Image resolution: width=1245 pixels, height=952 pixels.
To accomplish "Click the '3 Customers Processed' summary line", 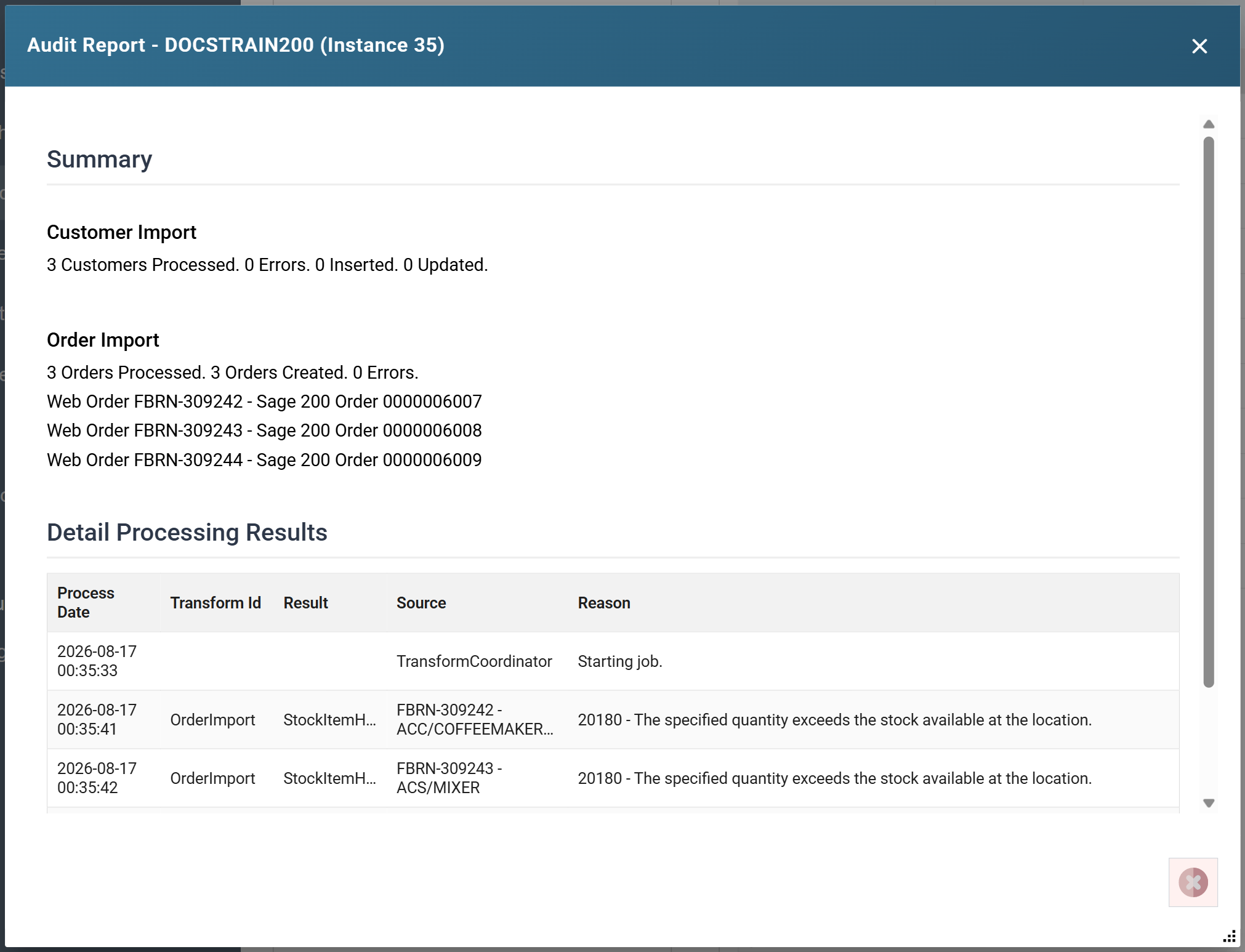I will pyautogui.click(x=267, y=265).
